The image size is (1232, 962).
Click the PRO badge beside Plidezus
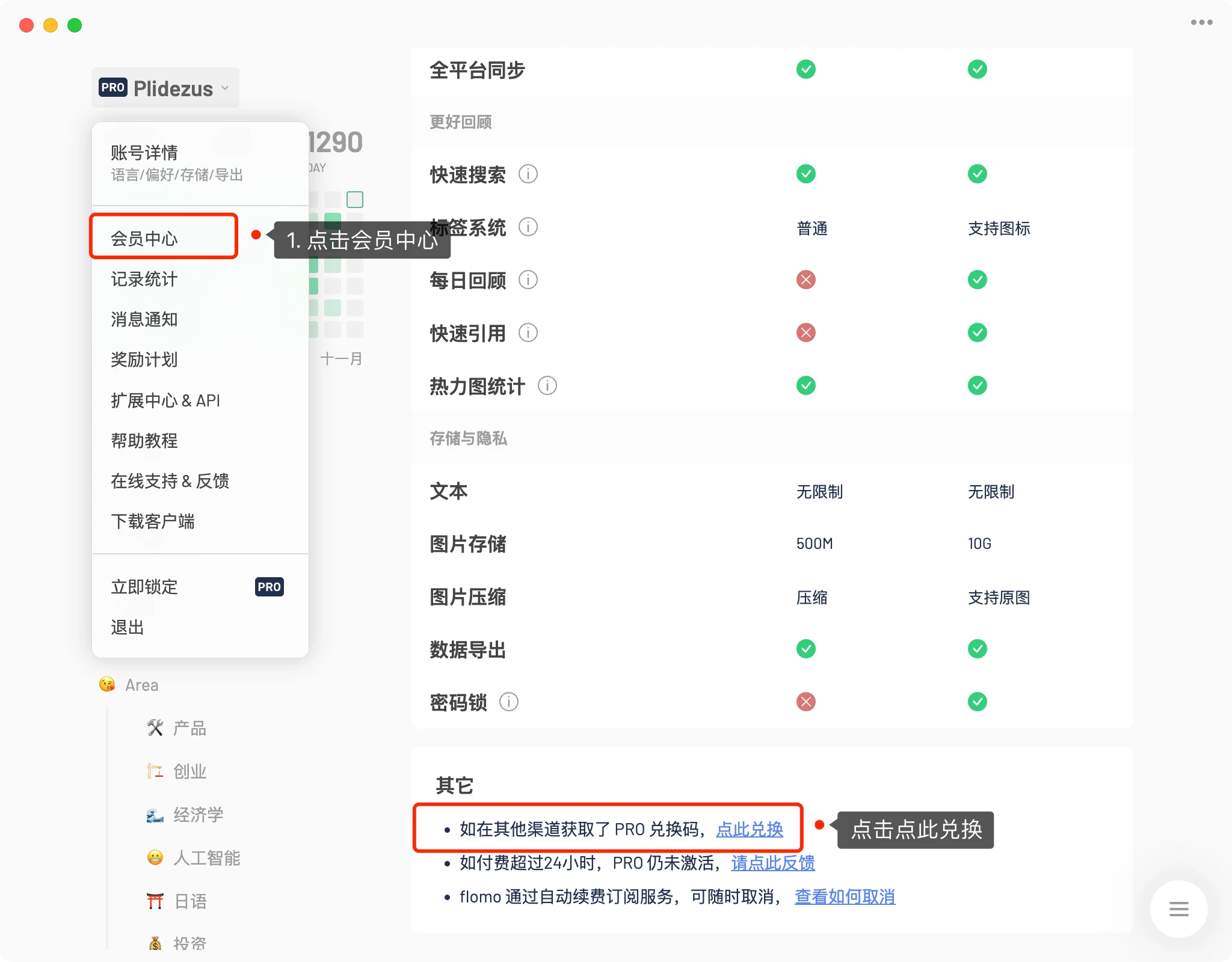pyautogui.click(x=113, y=88)
